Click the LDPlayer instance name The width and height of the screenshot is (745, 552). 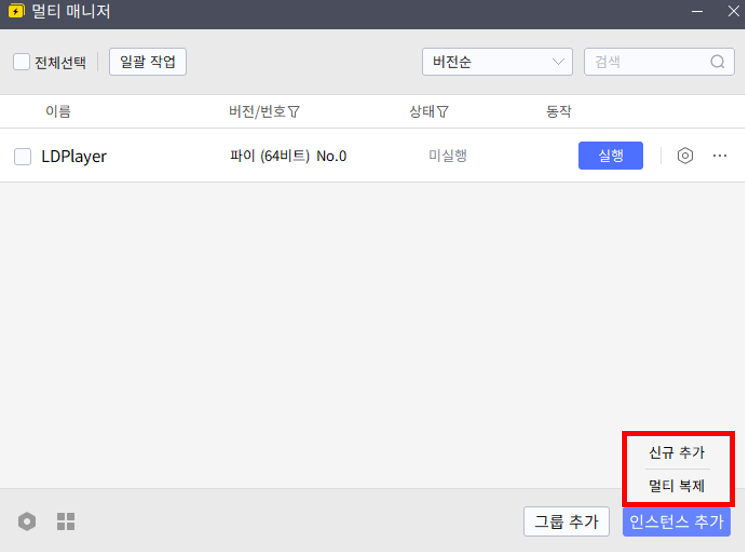[74, 156]
